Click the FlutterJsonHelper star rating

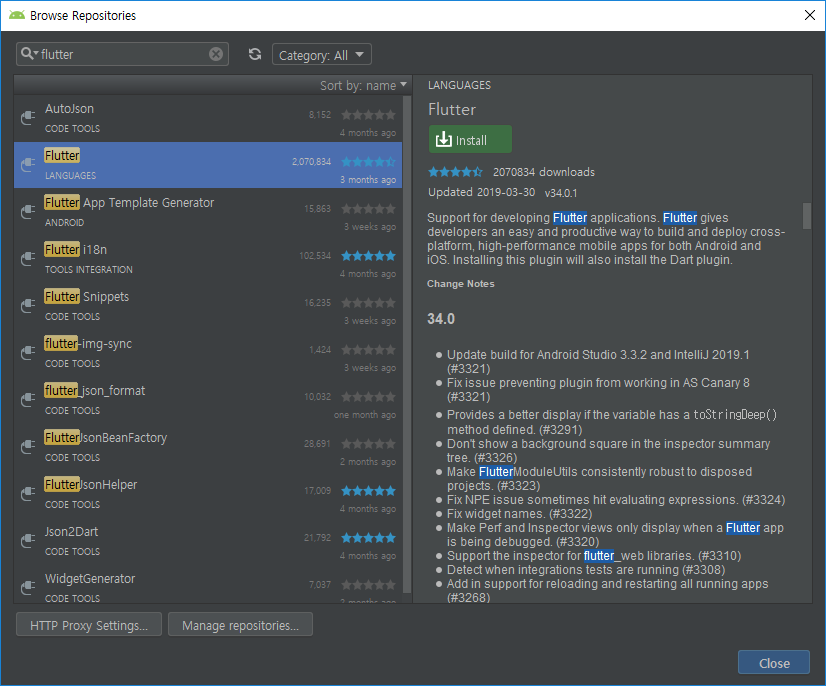(368, 491)
